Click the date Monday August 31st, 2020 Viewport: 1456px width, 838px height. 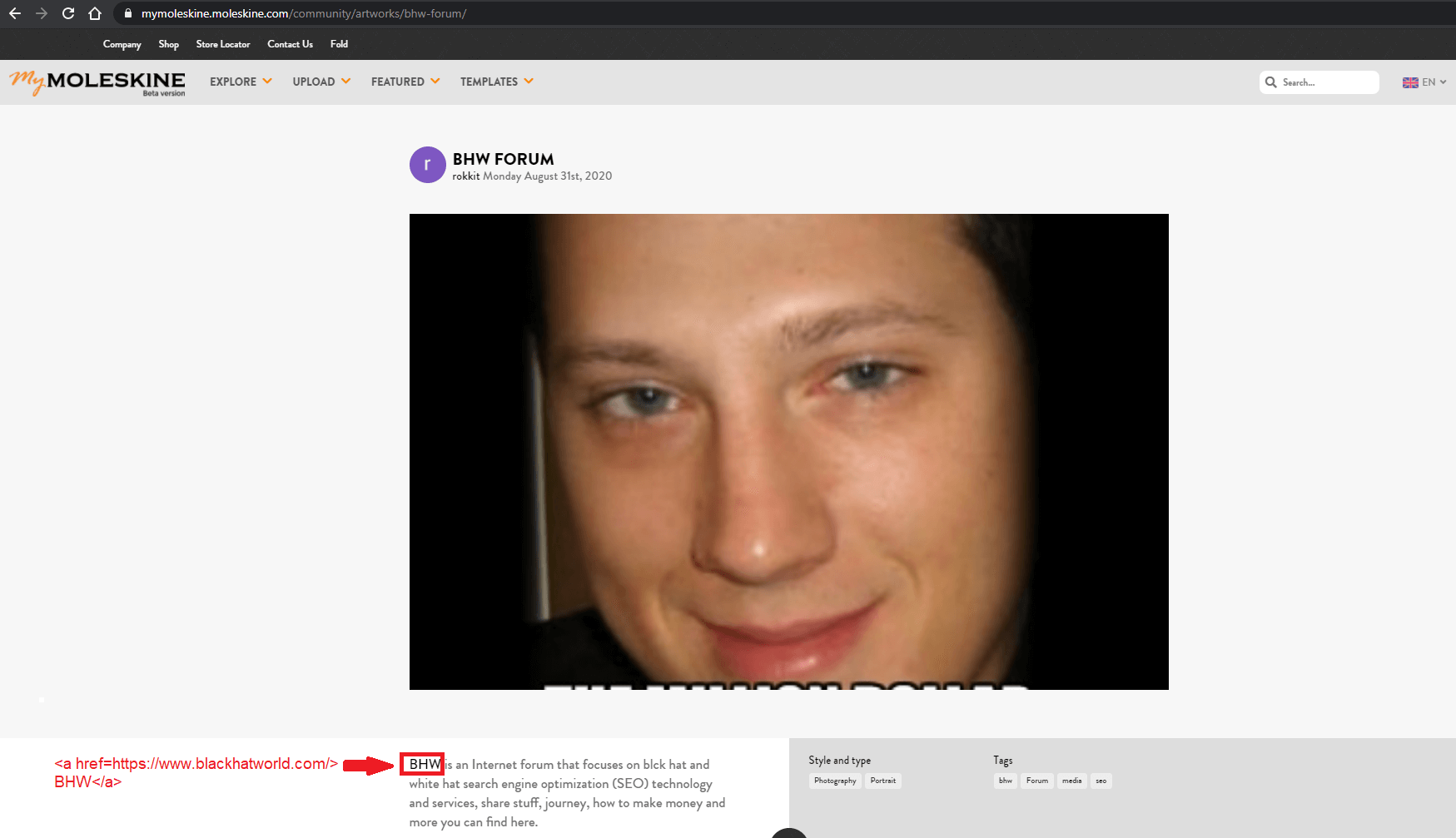pos(548,176)
